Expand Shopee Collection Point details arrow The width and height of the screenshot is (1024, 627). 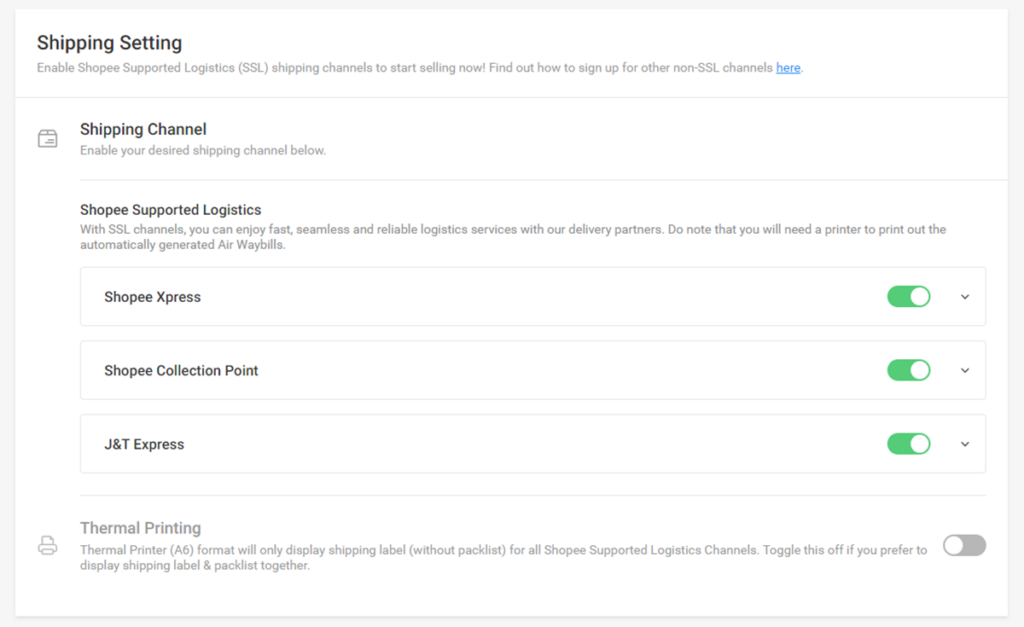(965, 370)
